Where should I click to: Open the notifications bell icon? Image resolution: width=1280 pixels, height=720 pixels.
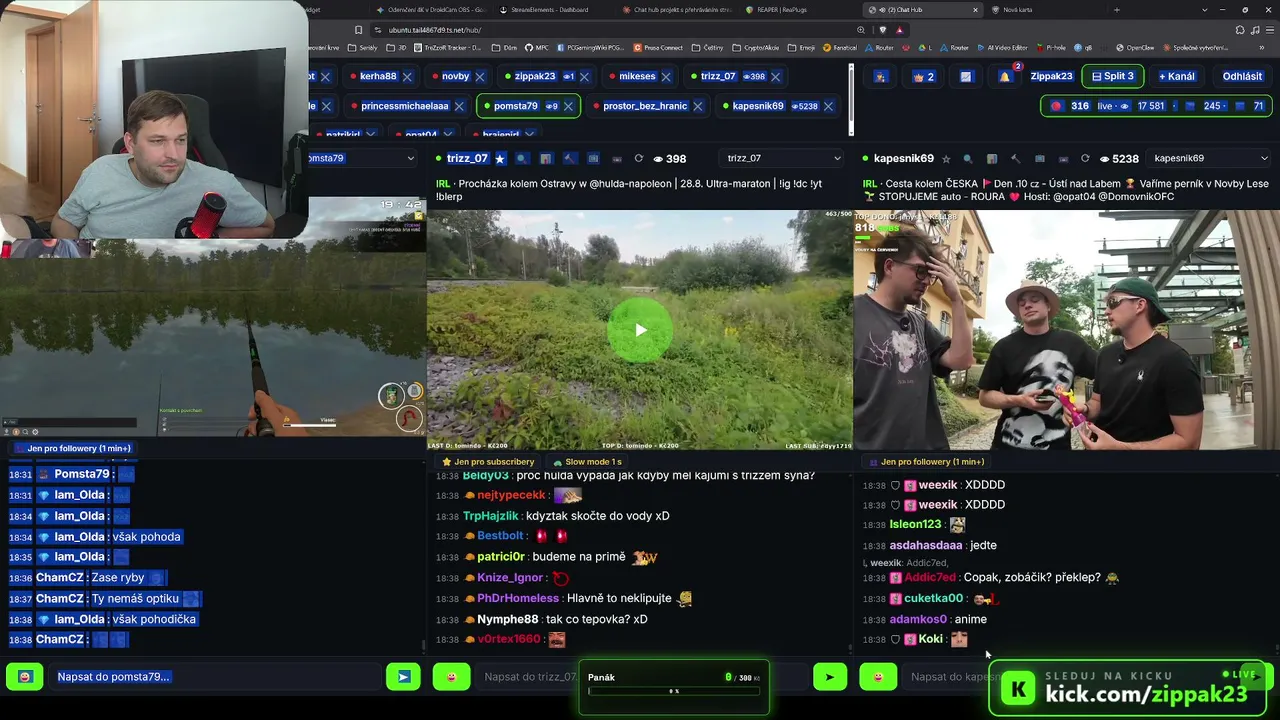1005,76
